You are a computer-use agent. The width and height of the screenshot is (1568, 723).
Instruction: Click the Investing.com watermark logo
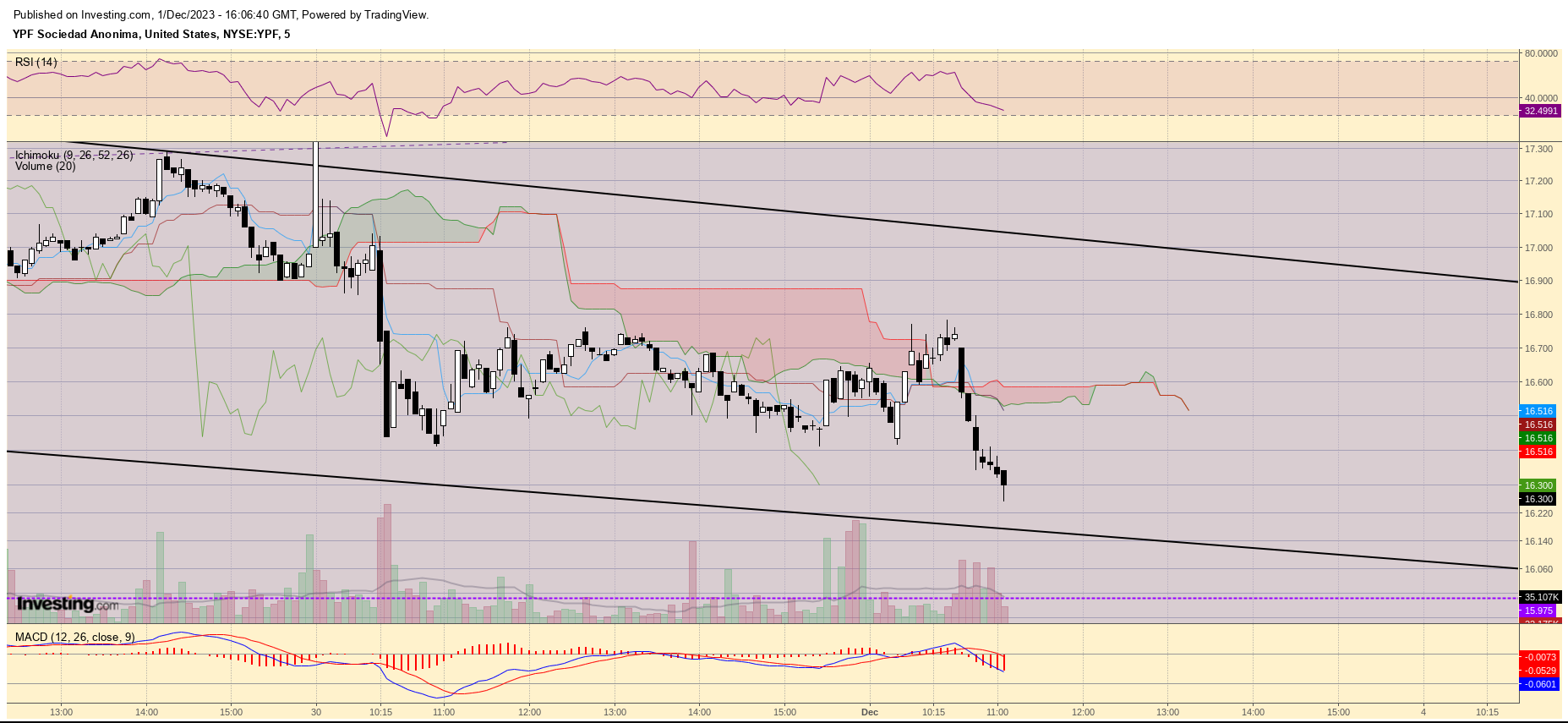68,604
